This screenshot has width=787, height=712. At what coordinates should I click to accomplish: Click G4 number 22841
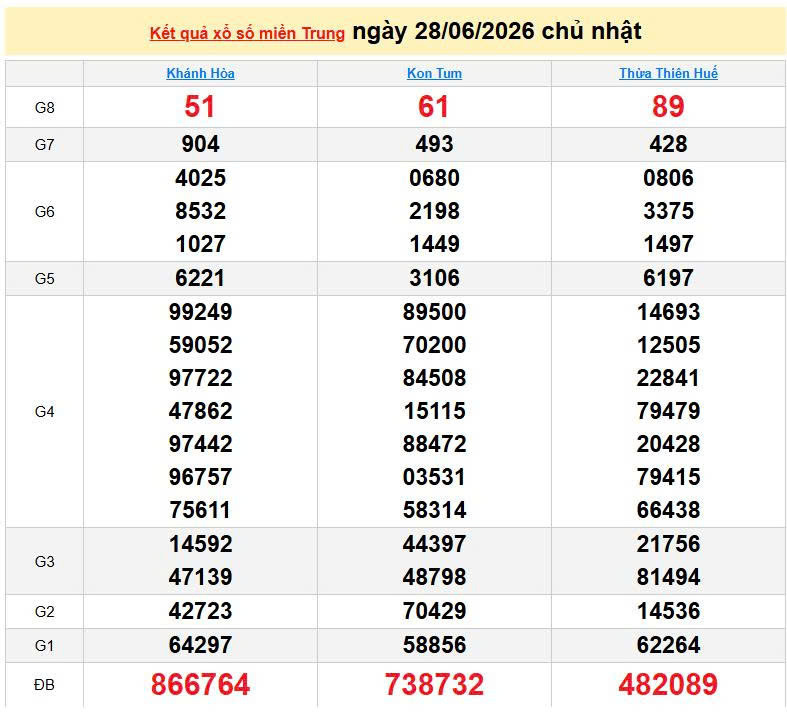668,378
